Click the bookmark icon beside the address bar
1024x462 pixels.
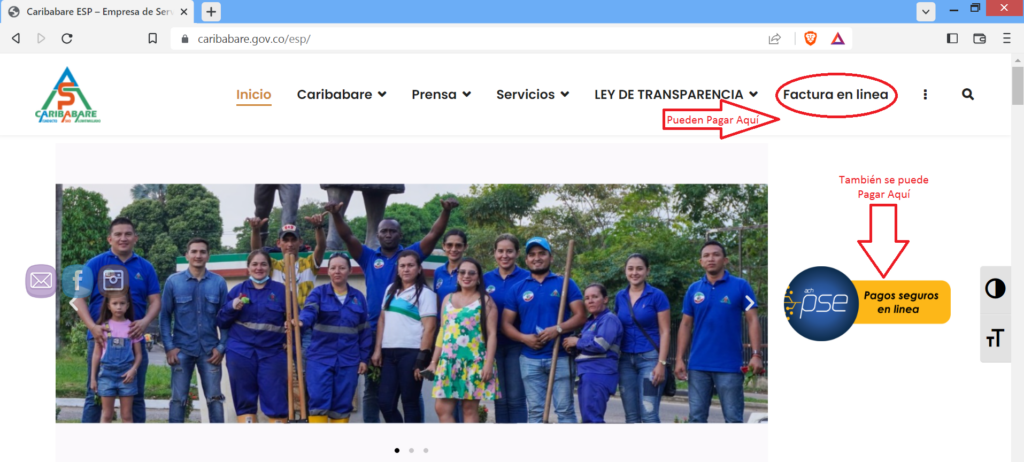click(x=153, y=38)
